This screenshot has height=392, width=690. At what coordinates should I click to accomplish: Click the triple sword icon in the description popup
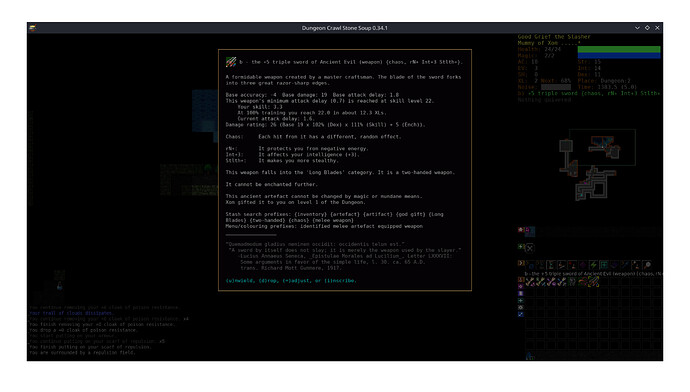pos(231,62)
